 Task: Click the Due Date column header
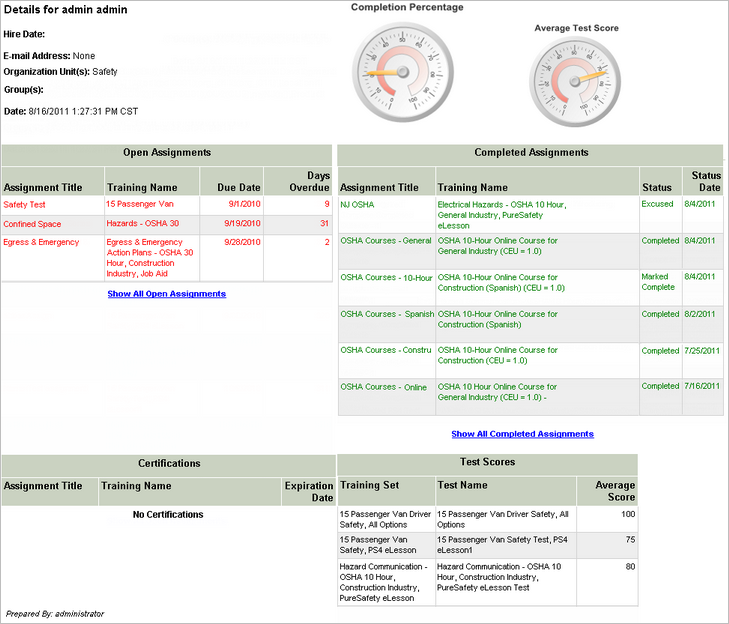coord(239,187)
